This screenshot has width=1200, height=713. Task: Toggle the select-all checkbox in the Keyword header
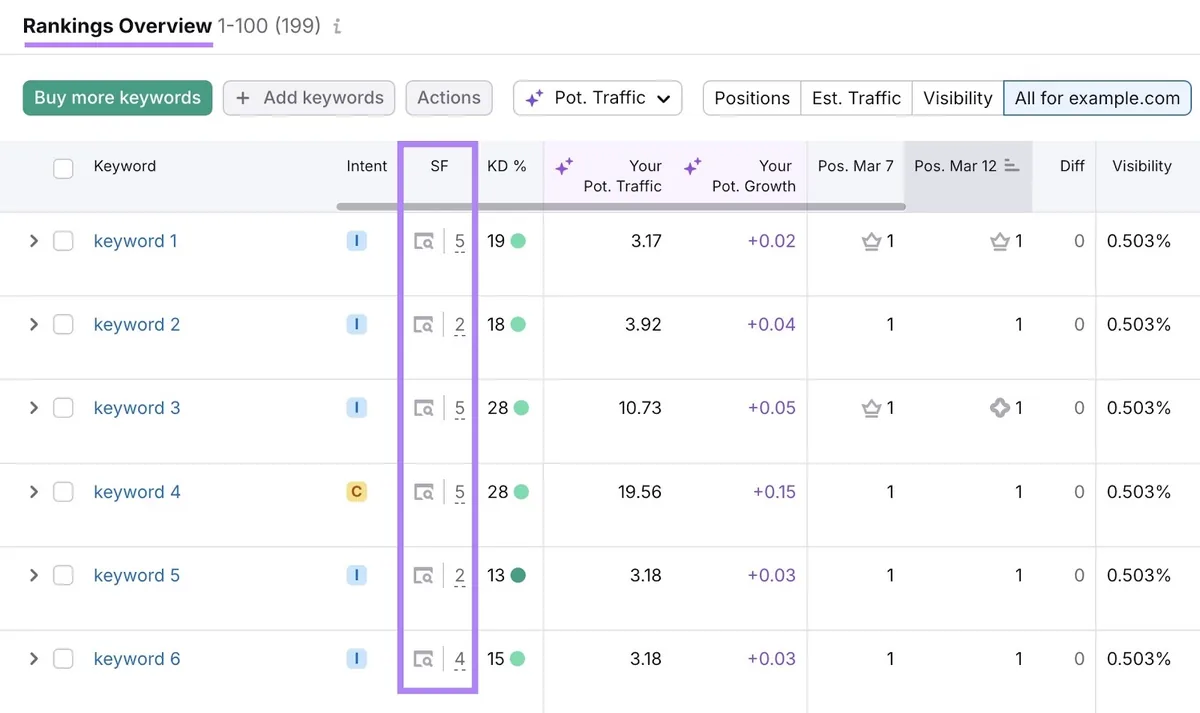63,168
